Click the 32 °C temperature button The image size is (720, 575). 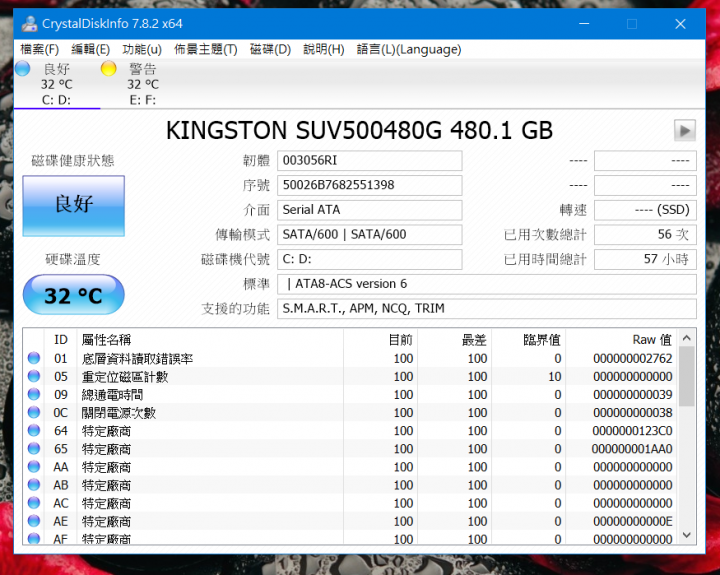point(73,295)
